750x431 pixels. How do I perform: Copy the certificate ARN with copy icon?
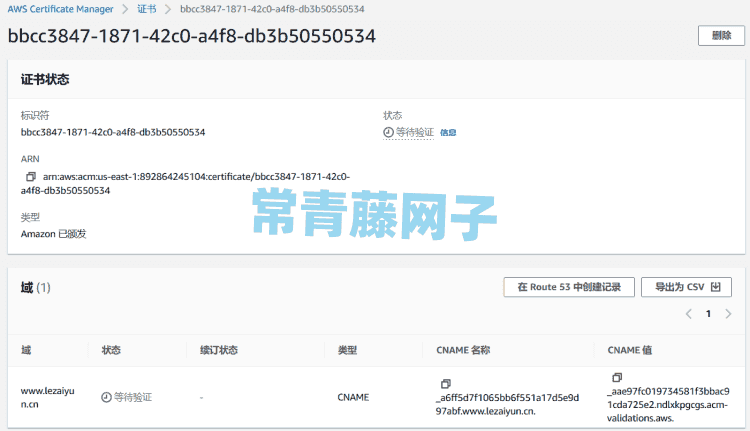coord(31,177)
